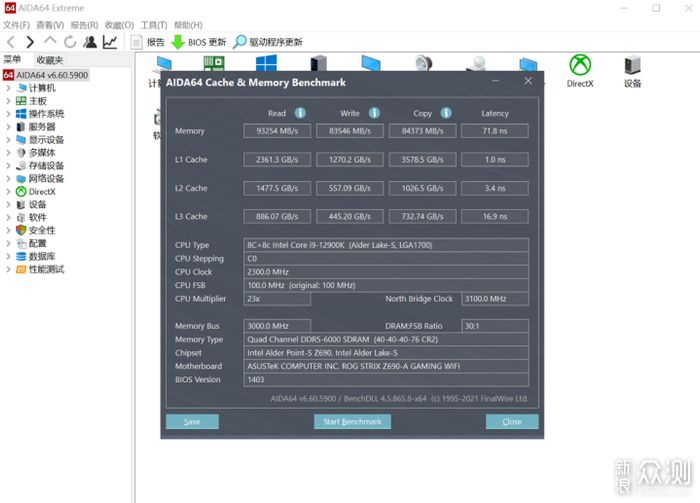Screen dimensions: 700x503
Task: Select DirectX in the tree
Action: 42,191
